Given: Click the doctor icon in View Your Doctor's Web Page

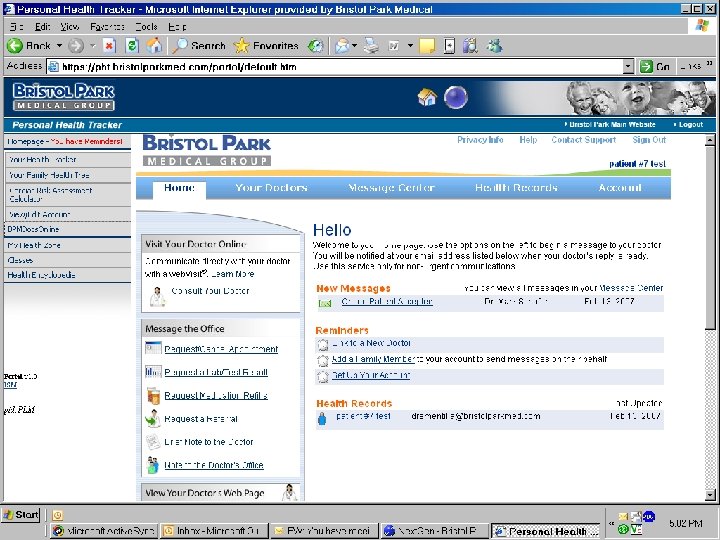Looking at the screenshot, I should click(x=289, y=492).
